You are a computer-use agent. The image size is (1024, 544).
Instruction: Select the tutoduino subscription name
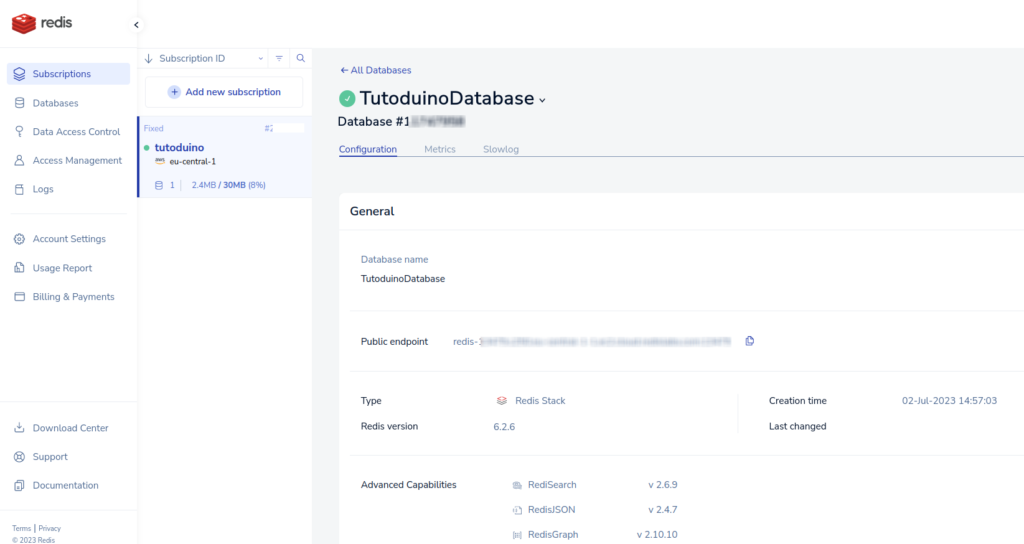point(179,148)
